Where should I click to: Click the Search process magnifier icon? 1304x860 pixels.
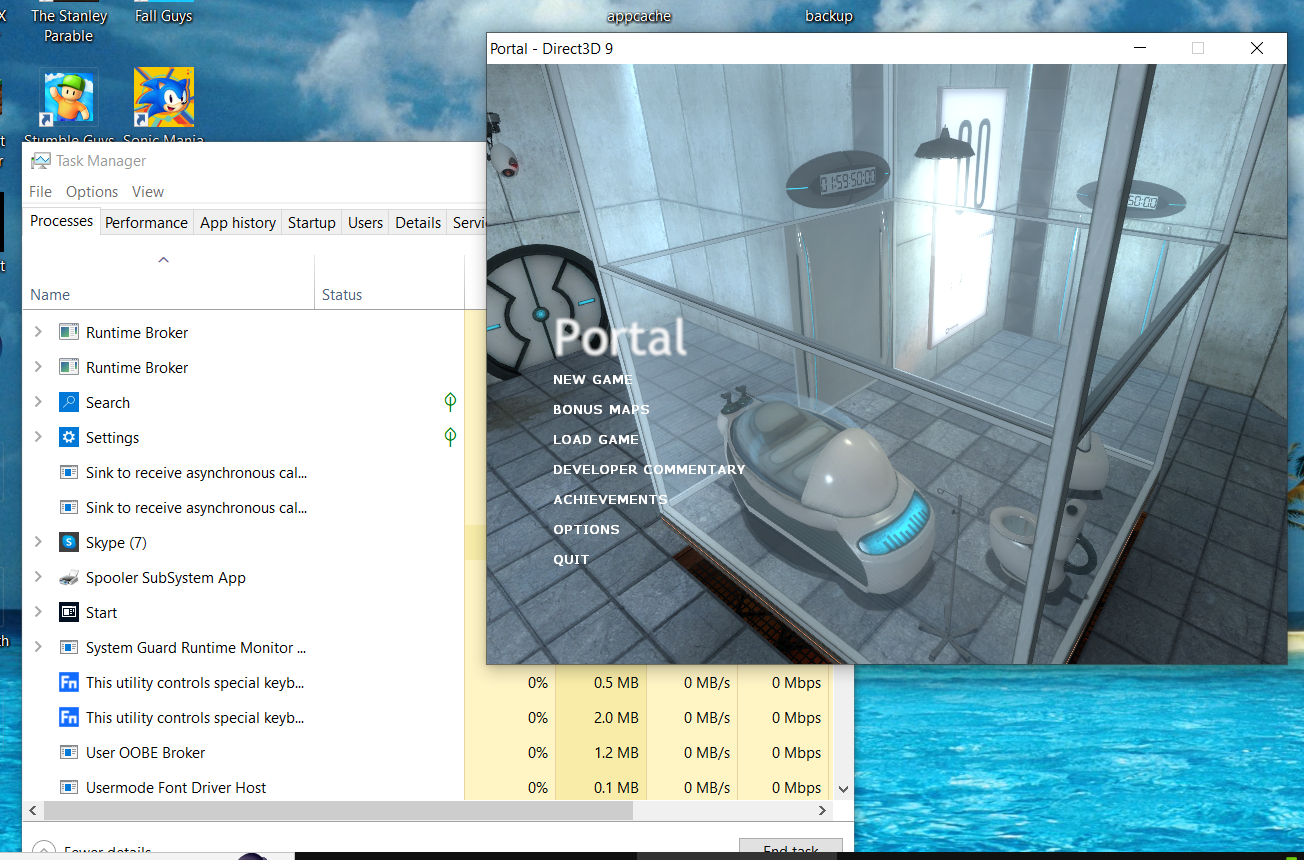69,402
